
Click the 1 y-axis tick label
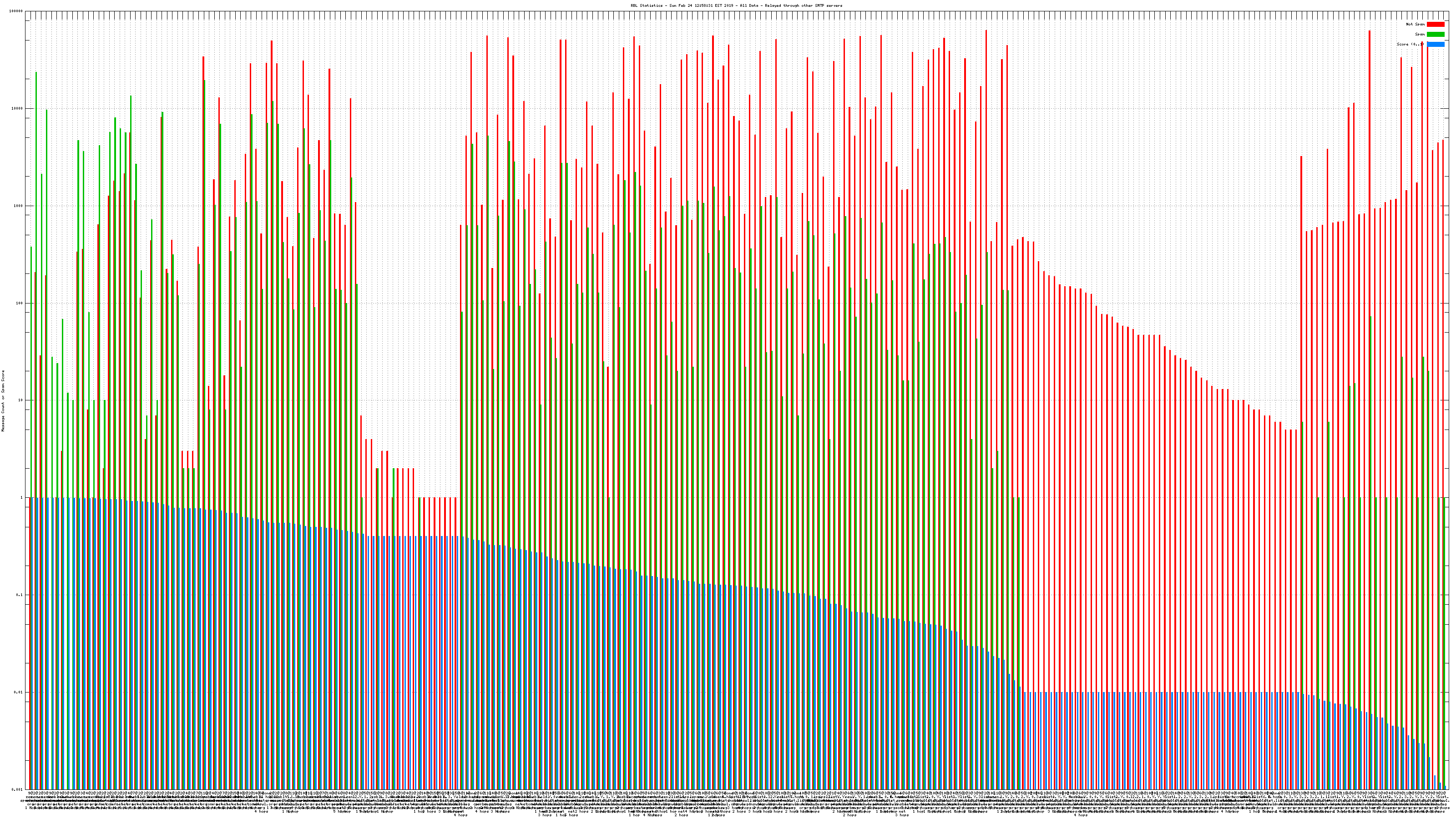(22, 497)
